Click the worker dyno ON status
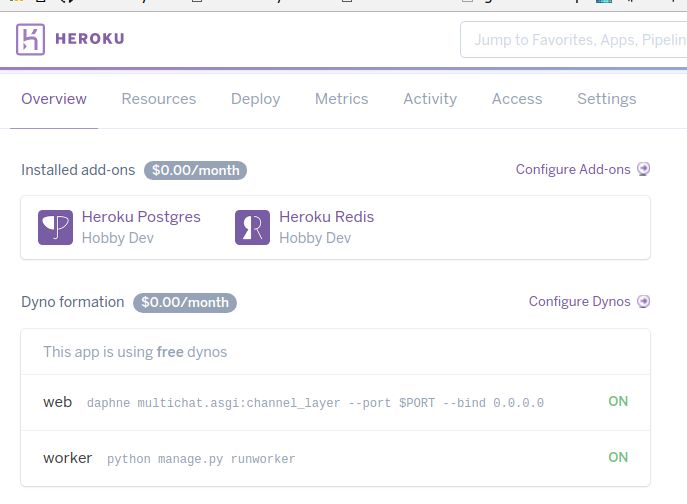This screenshot has height=504, width=687. click(618, 458)
